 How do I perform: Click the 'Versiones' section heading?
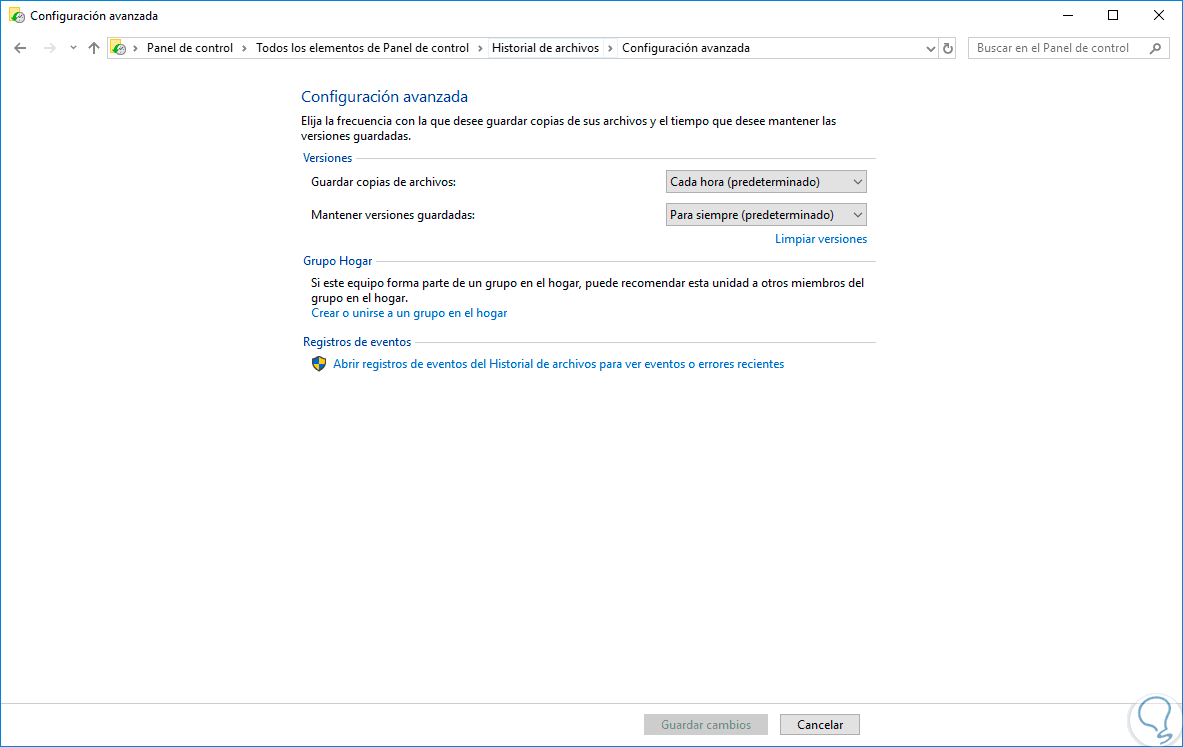pyautogui.click(x=327, y=158)
